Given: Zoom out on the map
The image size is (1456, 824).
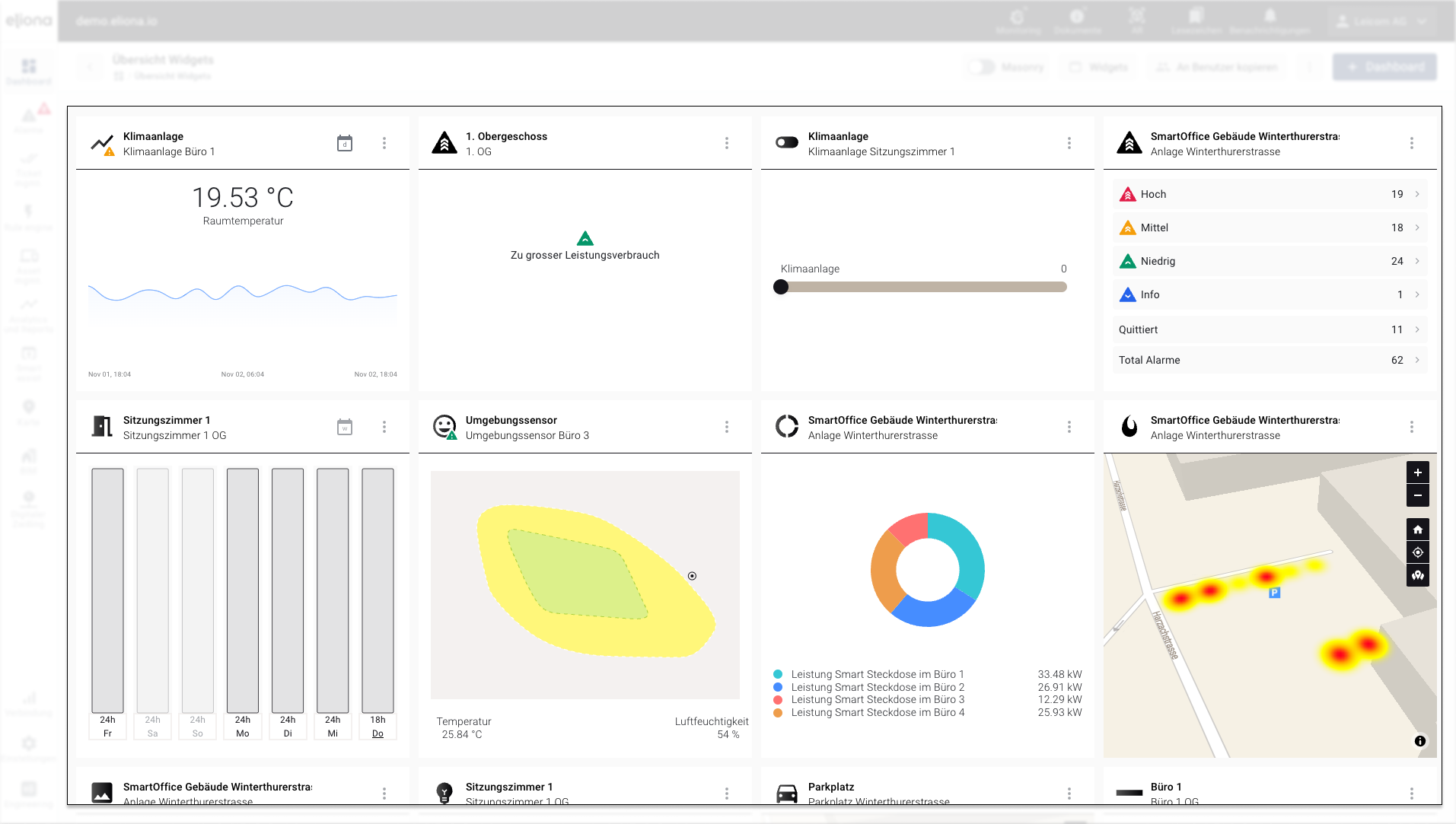Looking at the screenshot, I should pos(1418,495).
